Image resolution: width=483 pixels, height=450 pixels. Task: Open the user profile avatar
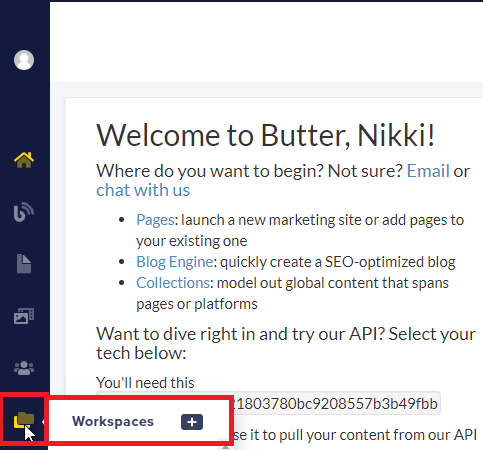coord(24,60)
